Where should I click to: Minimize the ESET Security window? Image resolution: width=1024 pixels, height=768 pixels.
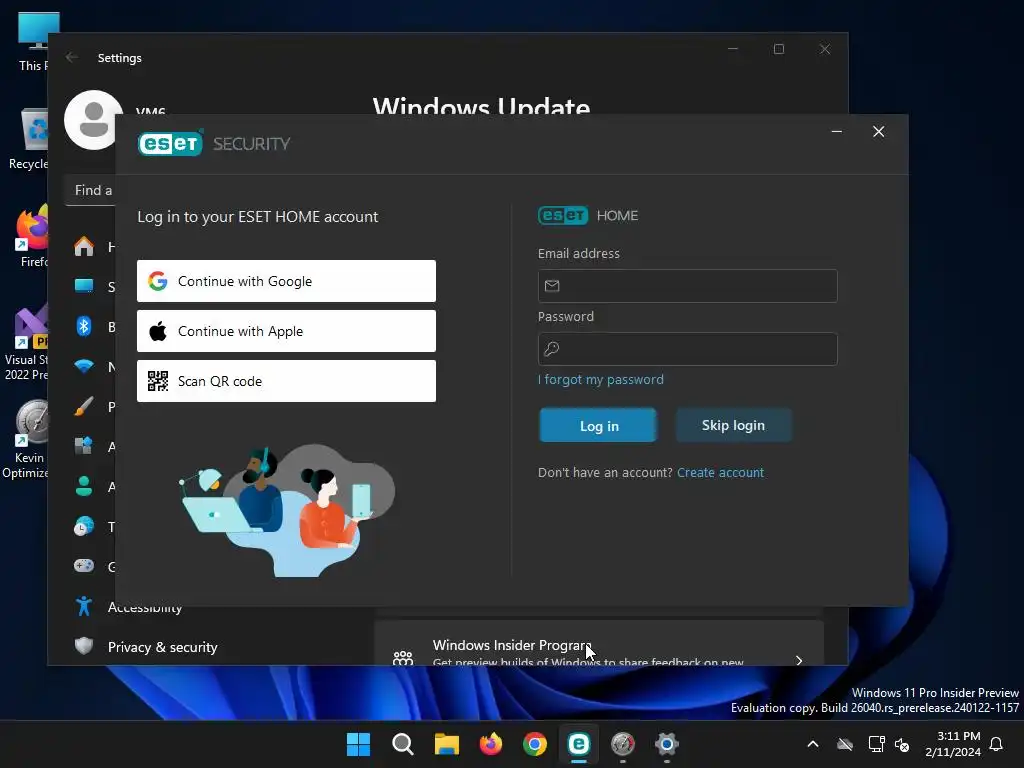point(837,132)
